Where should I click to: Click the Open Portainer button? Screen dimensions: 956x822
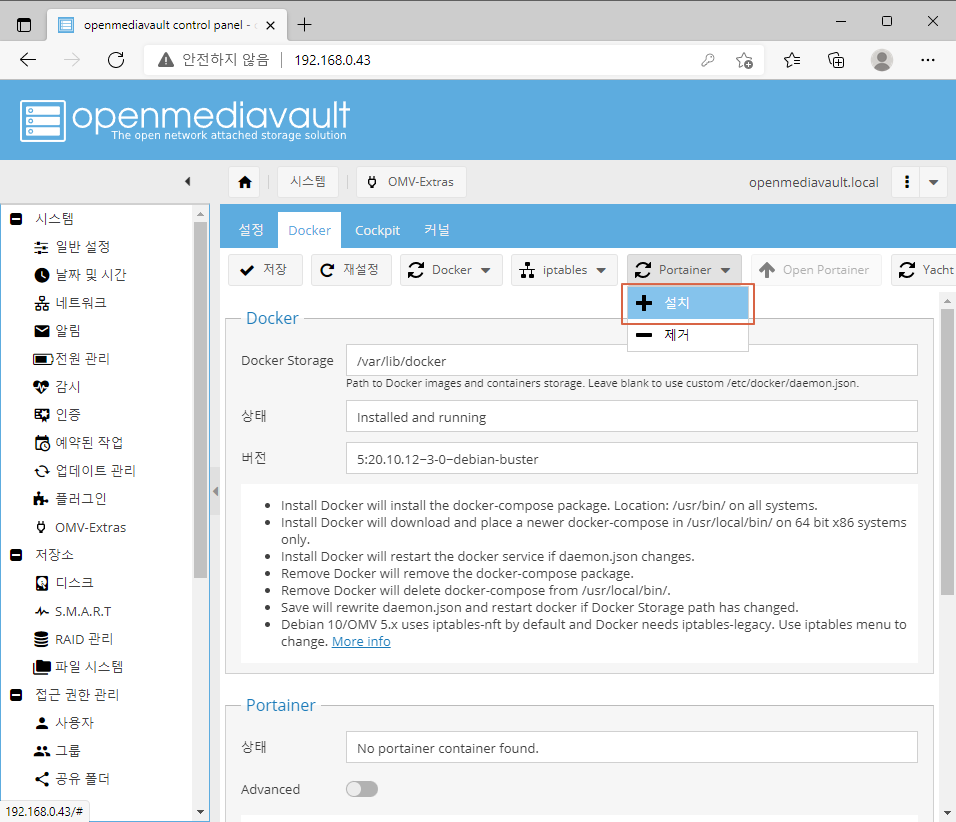click(x=816, y=270)
